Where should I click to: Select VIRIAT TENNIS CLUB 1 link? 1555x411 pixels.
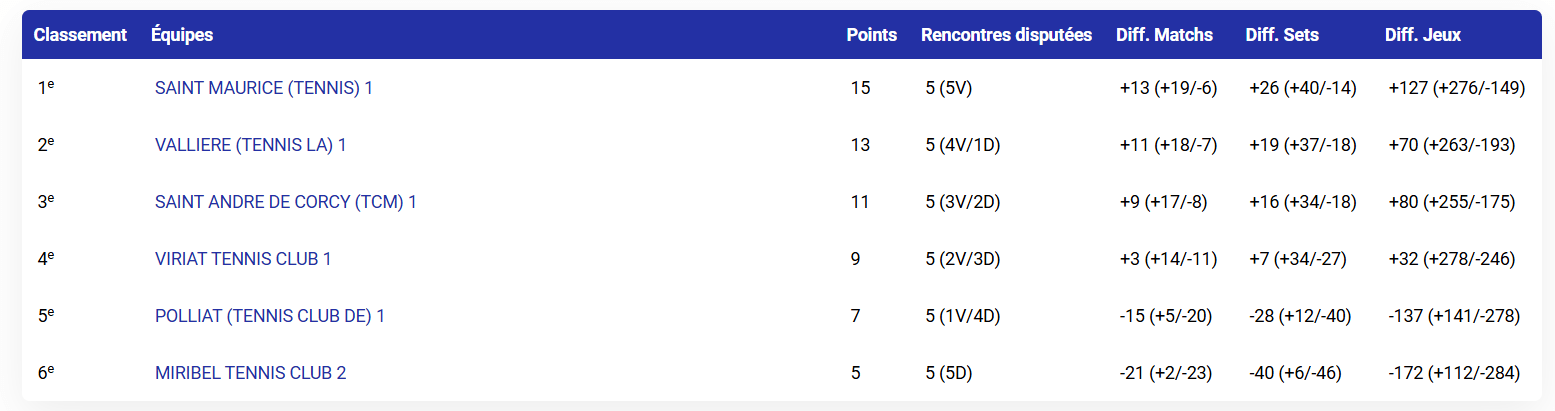243,259
